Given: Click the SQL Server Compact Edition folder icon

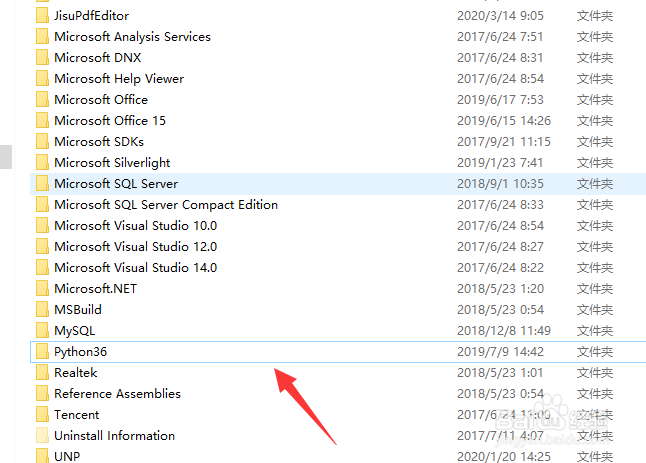Looking at the screenshot, I should [42, 205].
